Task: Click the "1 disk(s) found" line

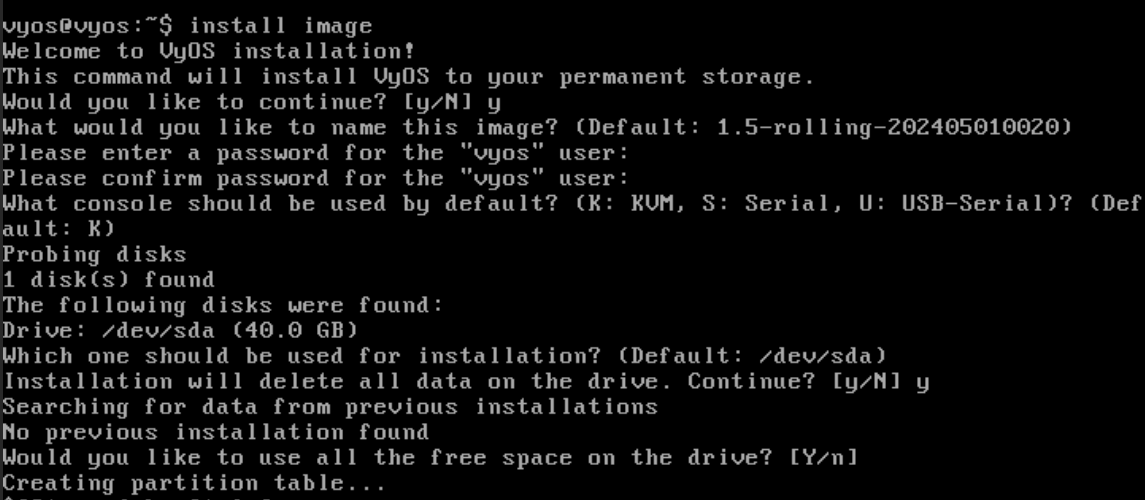Action: point(108,279)
